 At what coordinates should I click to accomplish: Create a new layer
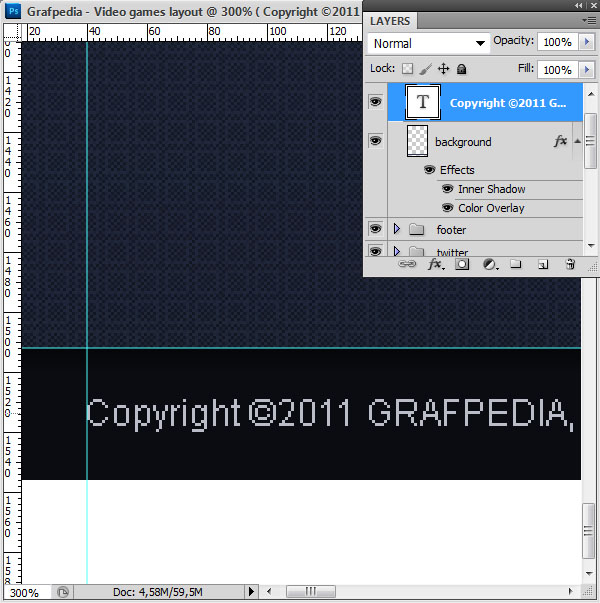tap(543, 264)
